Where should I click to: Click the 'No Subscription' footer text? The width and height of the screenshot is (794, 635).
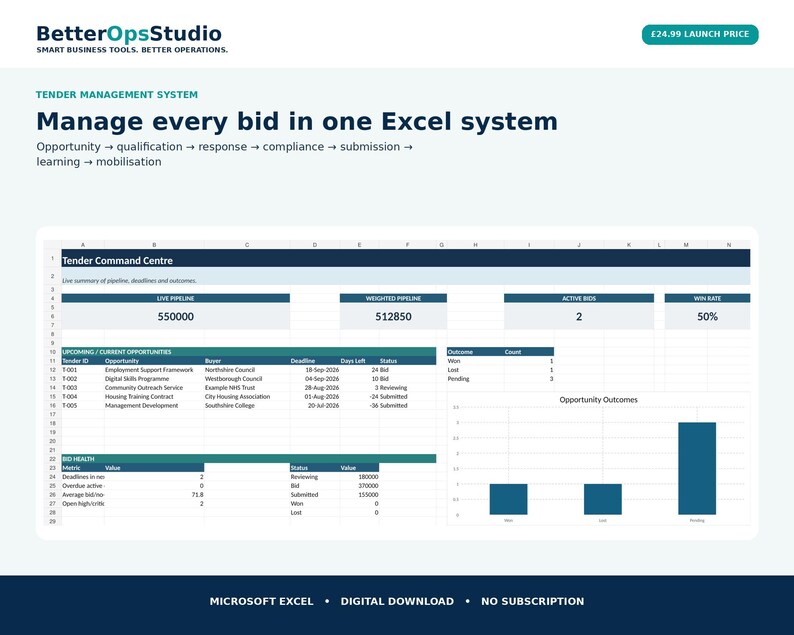[x=533, y=602]
